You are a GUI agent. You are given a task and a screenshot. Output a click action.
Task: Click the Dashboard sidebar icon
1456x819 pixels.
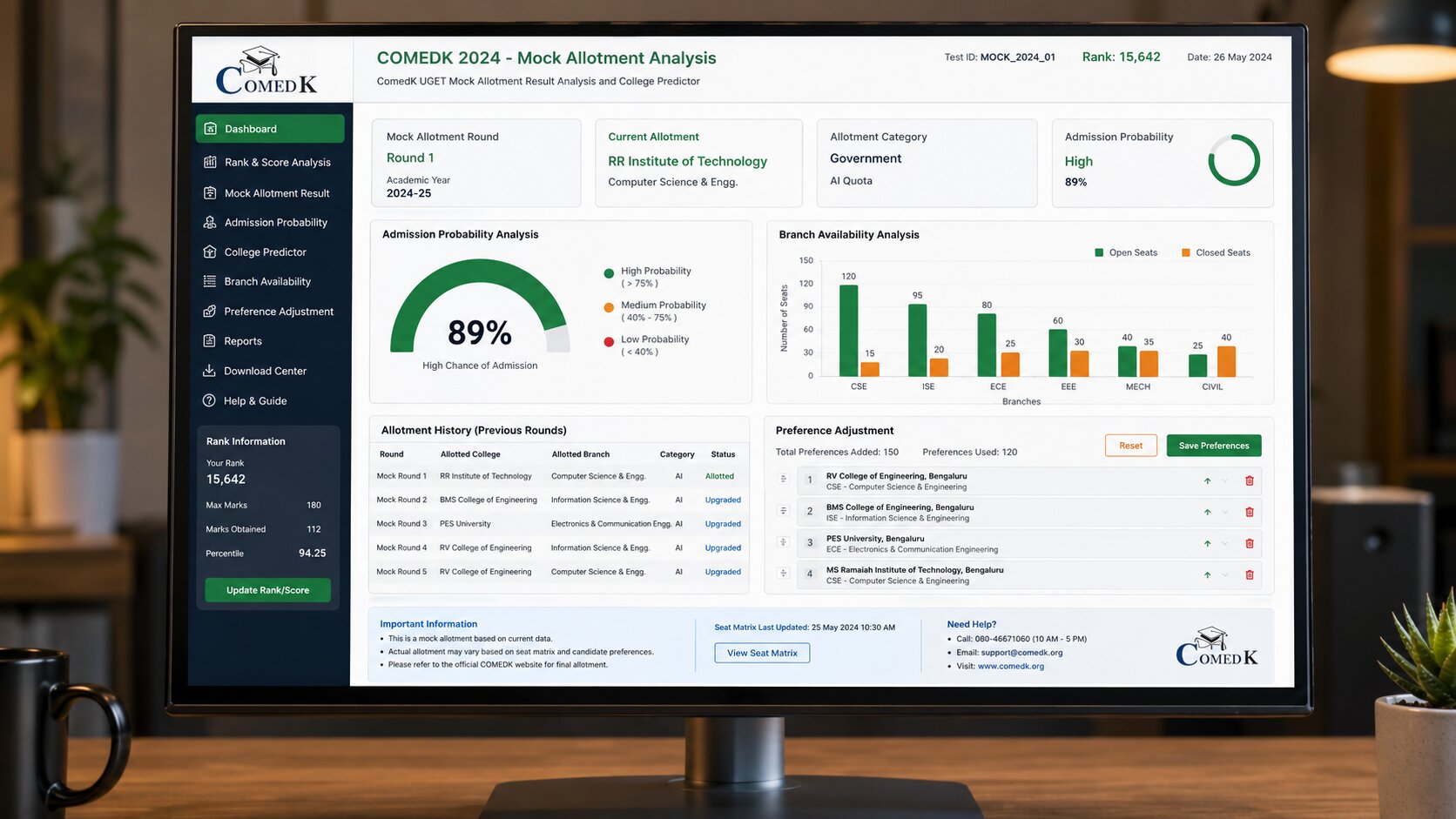[210, 129]
